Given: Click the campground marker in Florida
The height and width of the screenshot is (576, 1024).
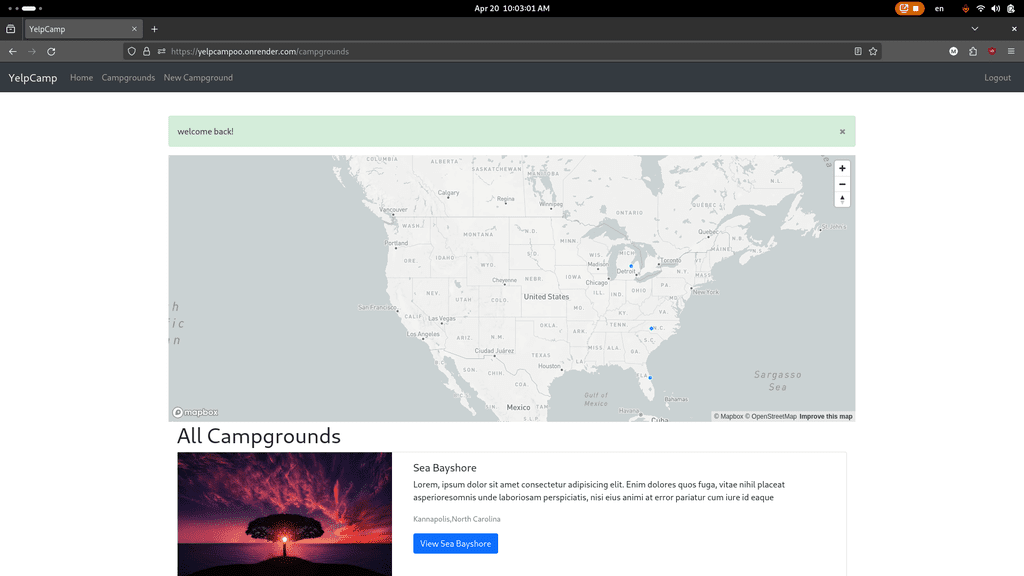Looking at the screenshot, I should point(650,378).
